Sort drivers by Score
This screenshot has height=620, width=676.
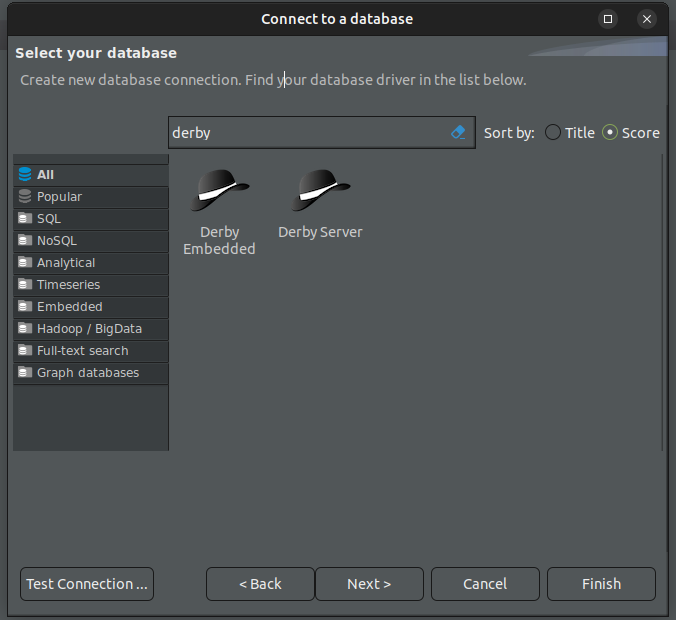[610, 132]
